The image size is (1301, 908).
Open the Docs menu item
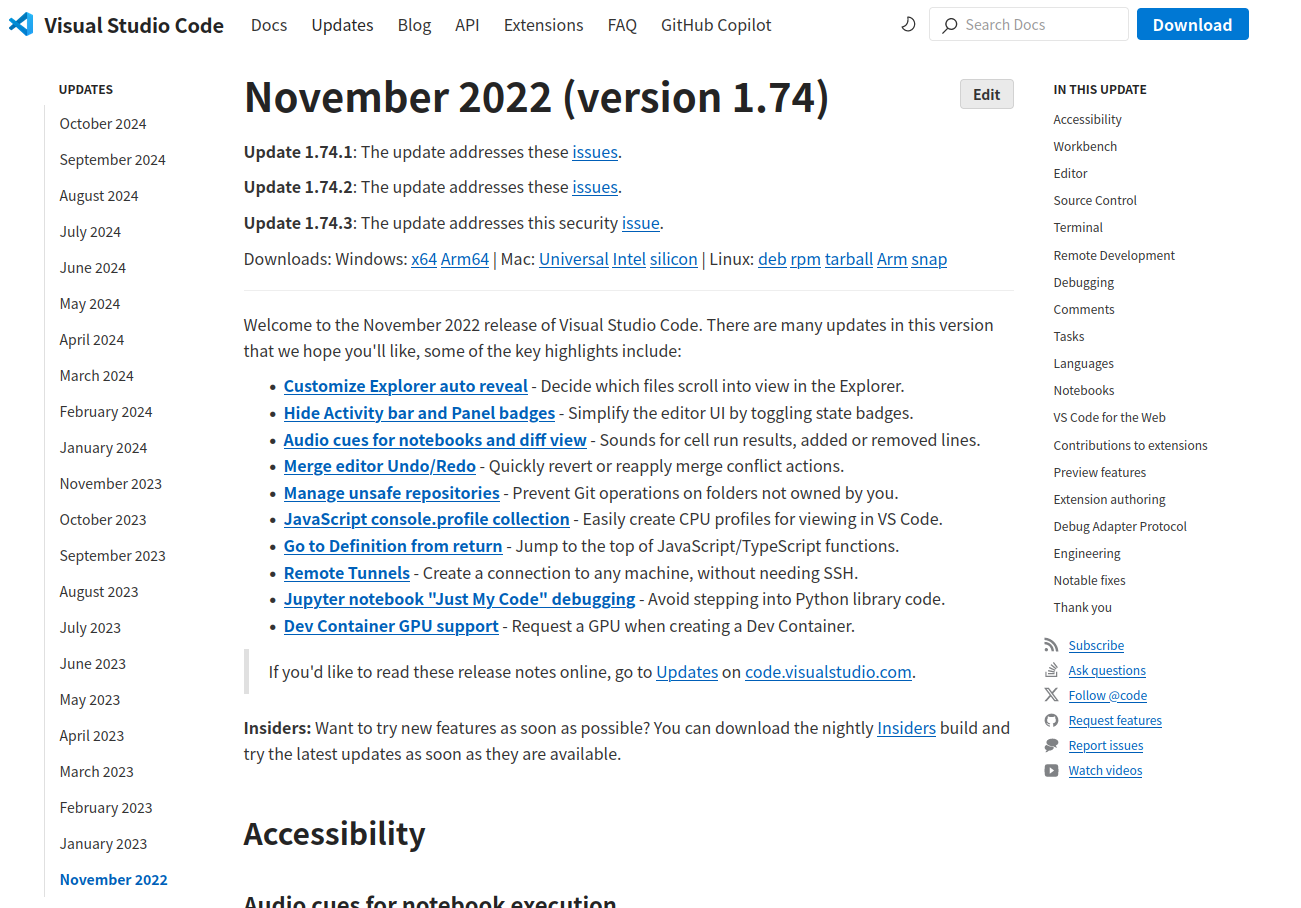269,25
